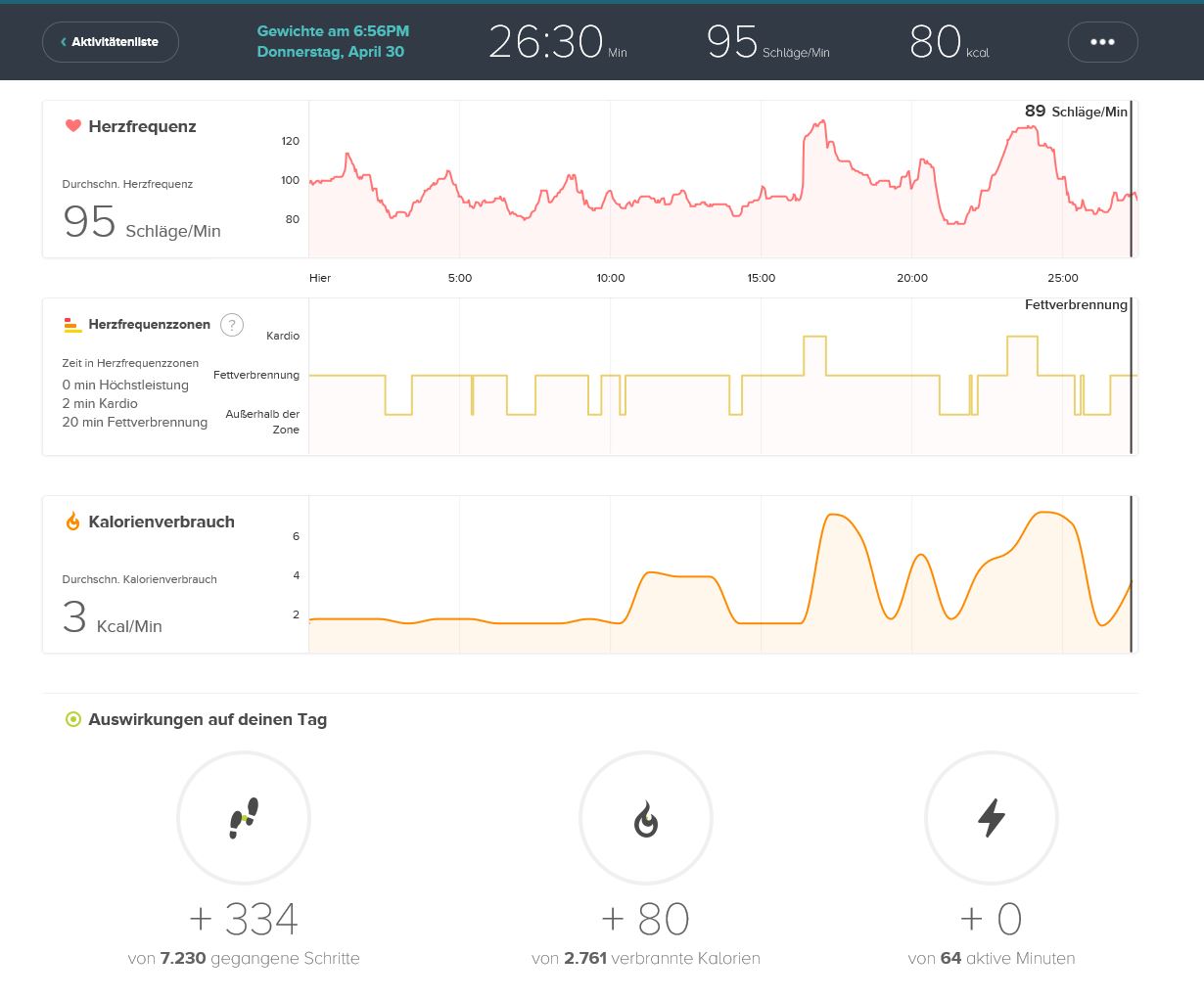Screen dimensions: 1204x999
Task: Select the lightning bolt active minutes circle
Action: [992, 818]
